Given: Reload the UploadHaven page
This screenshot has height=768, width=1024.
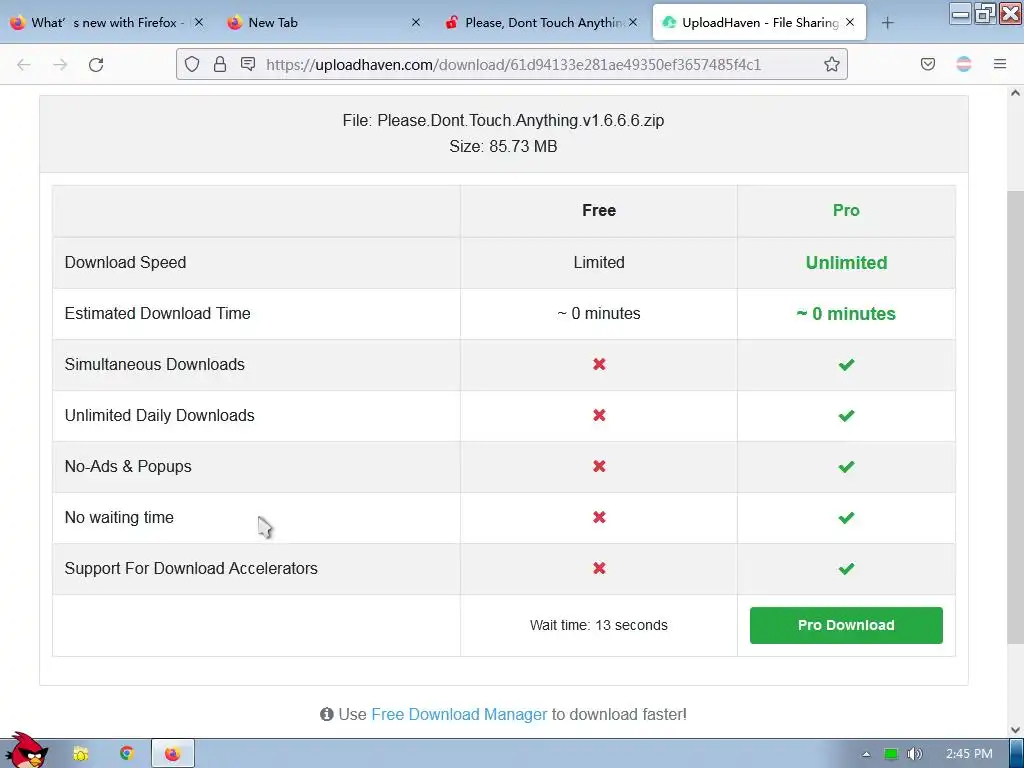Looking at the screenshot, I should click(x=96, y=64).
